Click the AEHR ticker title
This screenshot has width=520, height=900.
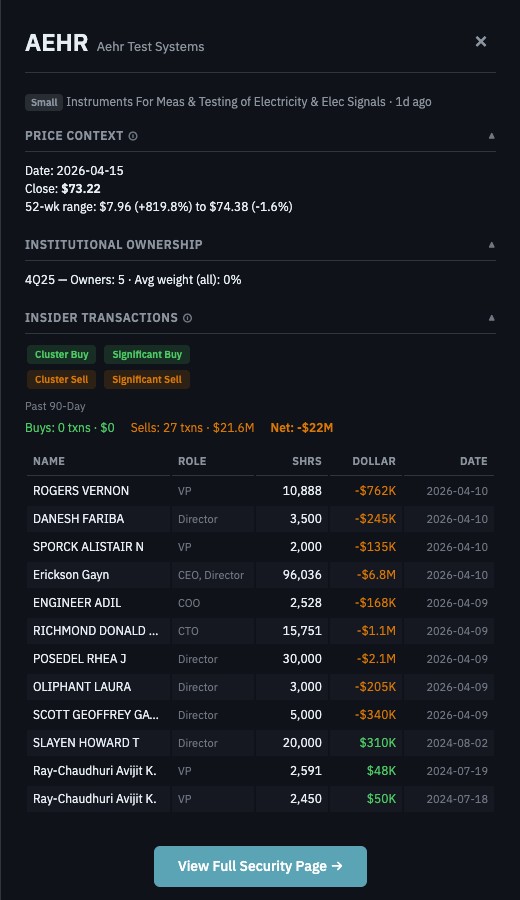(x=57, y=43)
